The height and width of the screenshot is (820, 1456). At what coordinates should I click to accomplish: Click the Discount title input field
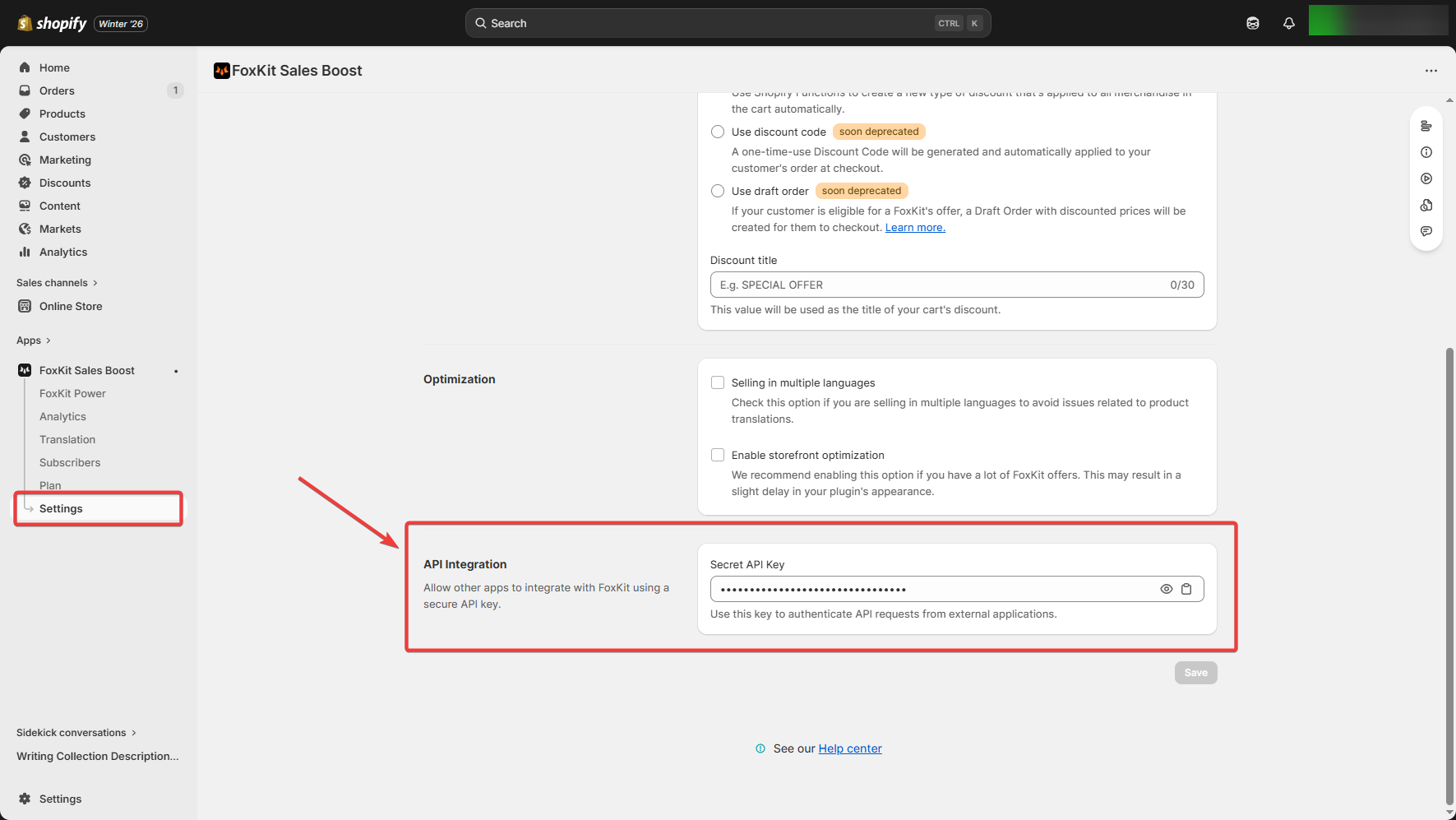click(937, 285)
